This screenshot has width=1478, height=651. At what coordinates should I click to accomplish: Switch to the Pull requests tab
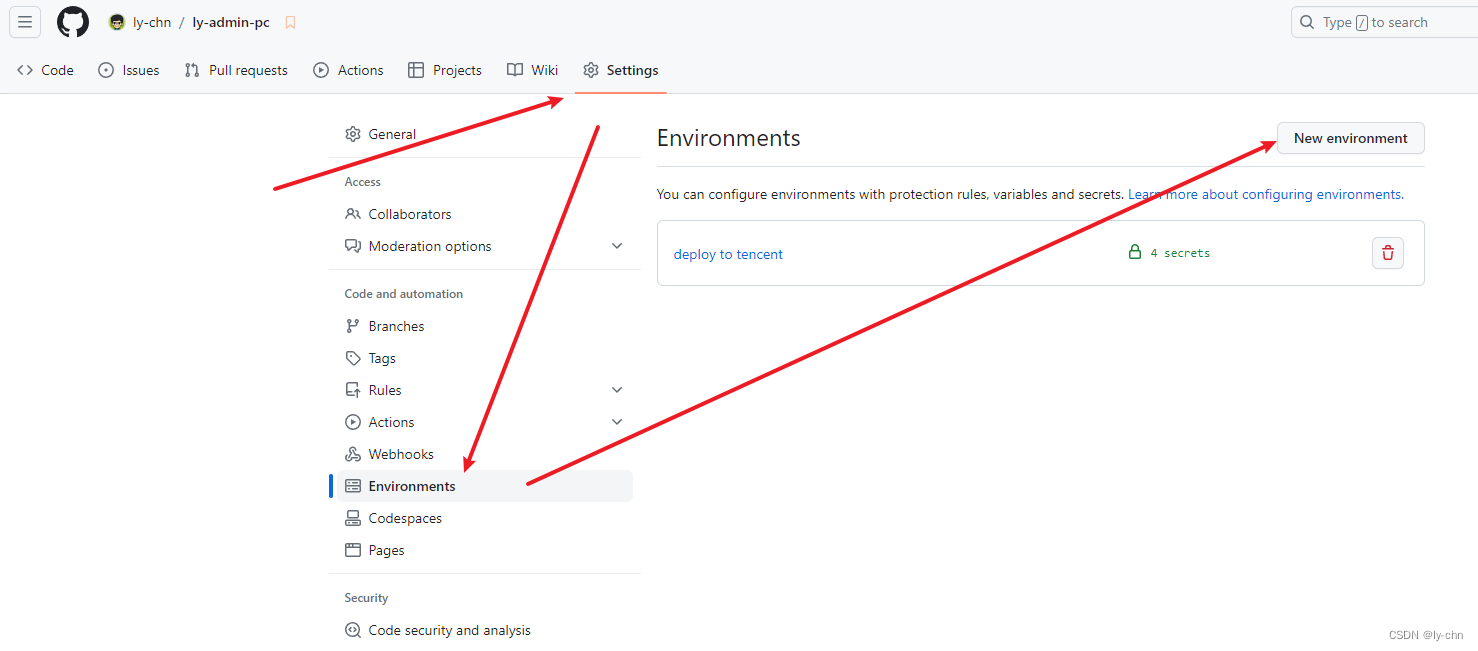[x=236, y=70]
